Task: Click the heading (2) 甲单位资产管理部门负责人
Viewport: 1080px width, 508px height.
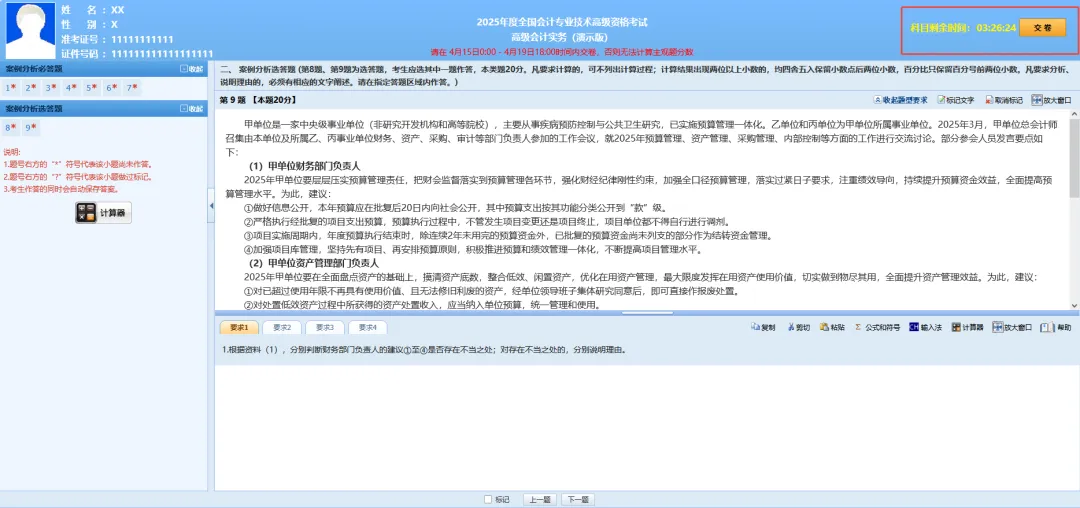Action: (x=313, y=263)
